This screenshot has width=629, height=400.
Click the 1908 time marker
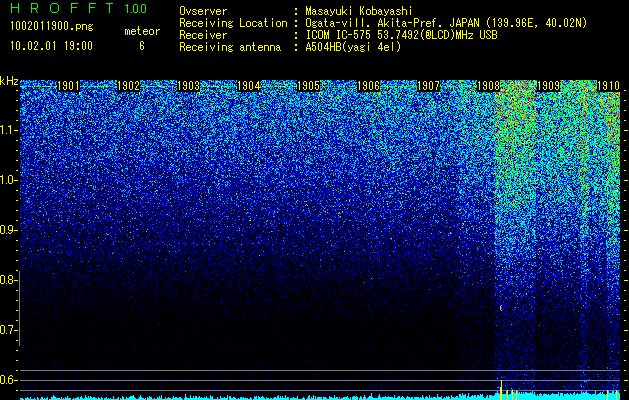pos(489,86)
